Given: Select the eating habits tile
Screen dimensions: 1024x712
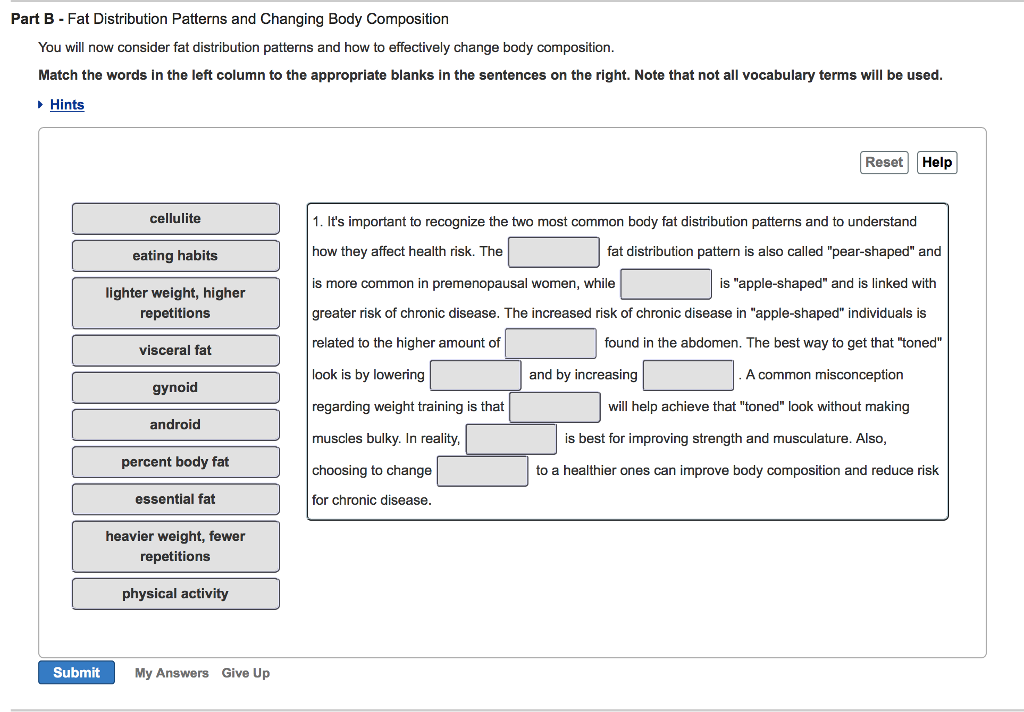Looking at the screenshot, I should pos(175,255).
